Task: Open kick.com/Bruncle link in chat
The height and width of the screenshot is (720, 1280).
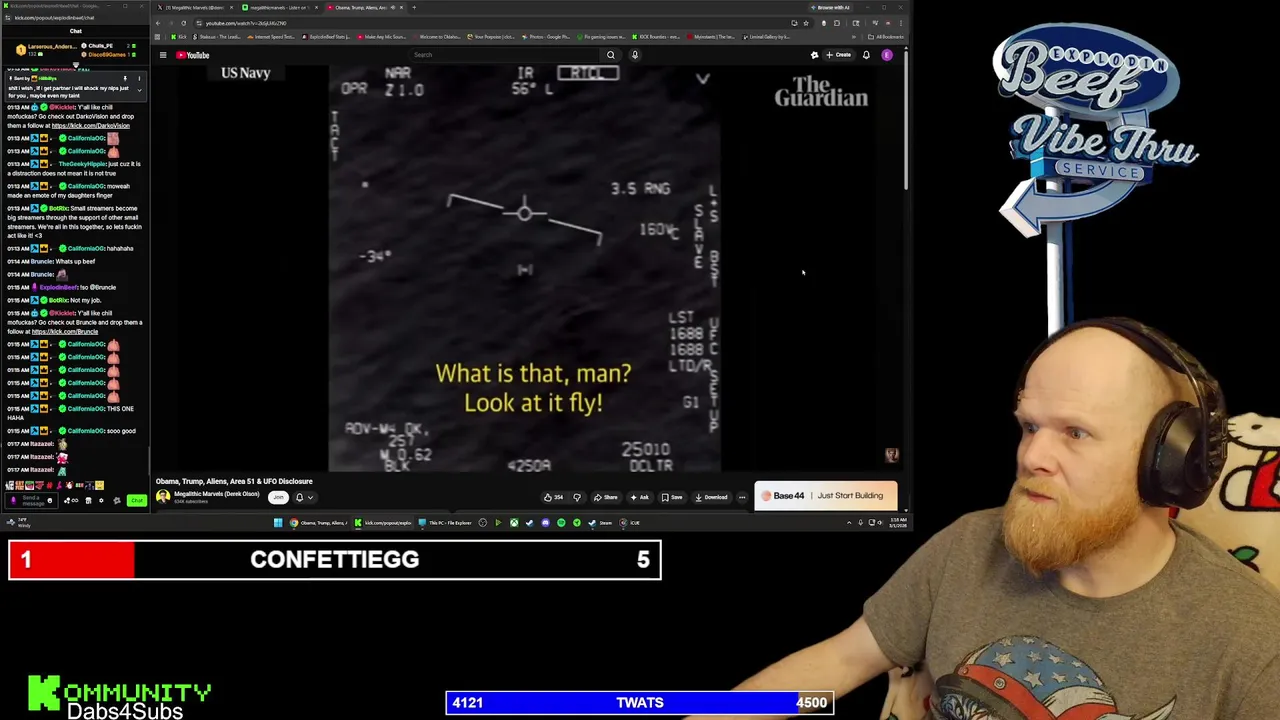Action: [65, 332]
